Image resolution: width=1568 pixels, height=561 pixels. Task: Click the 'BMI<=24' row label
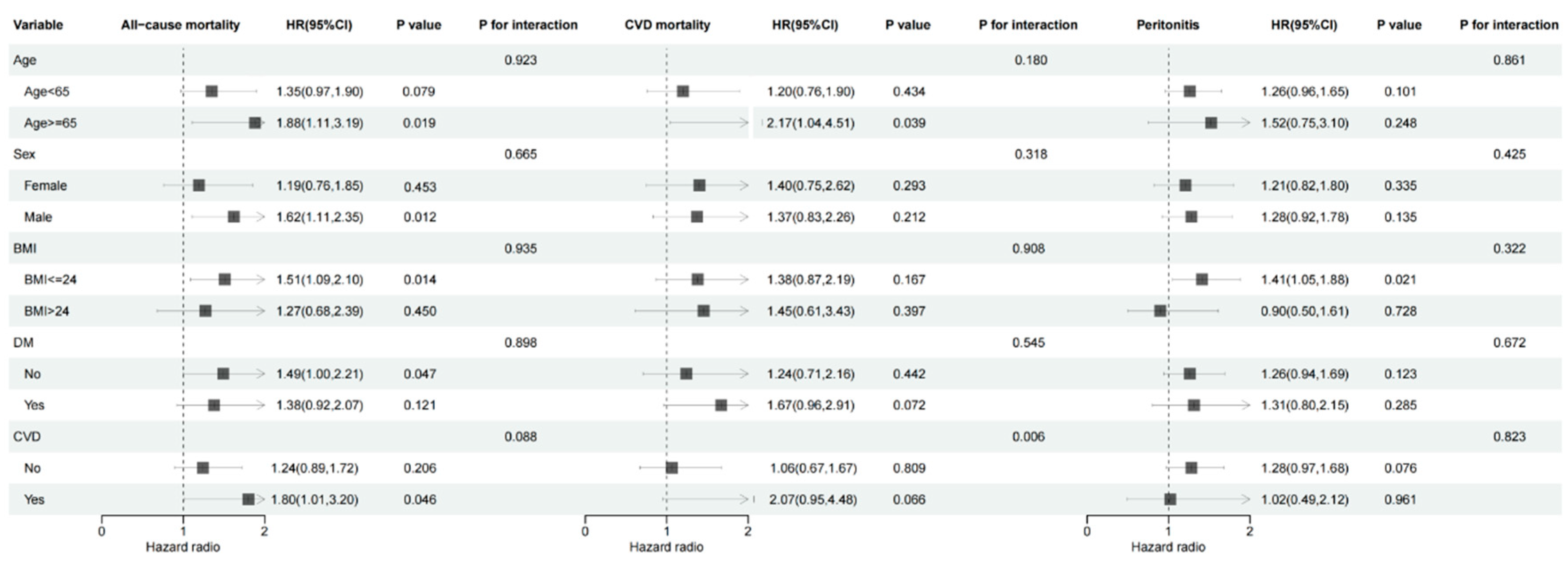point(51,279)
